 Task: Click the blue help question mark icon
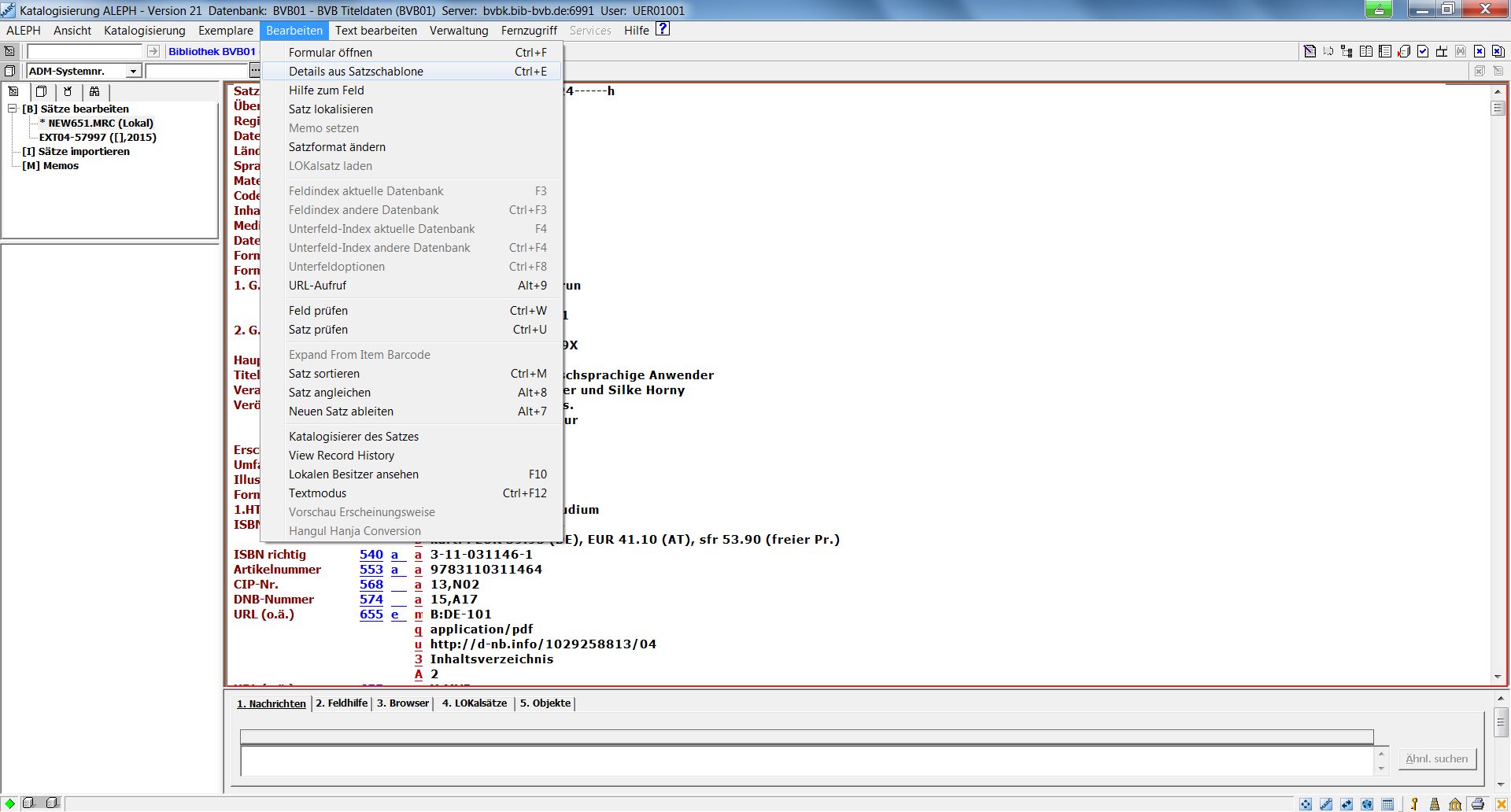click(x=663, y=29)
